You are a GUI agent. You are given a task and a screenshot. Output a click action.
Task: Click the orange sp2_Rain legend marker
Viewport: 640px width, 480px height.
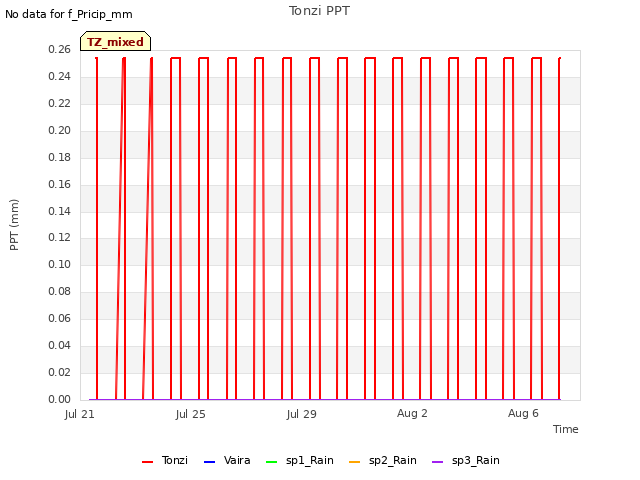tap(355, 462)
